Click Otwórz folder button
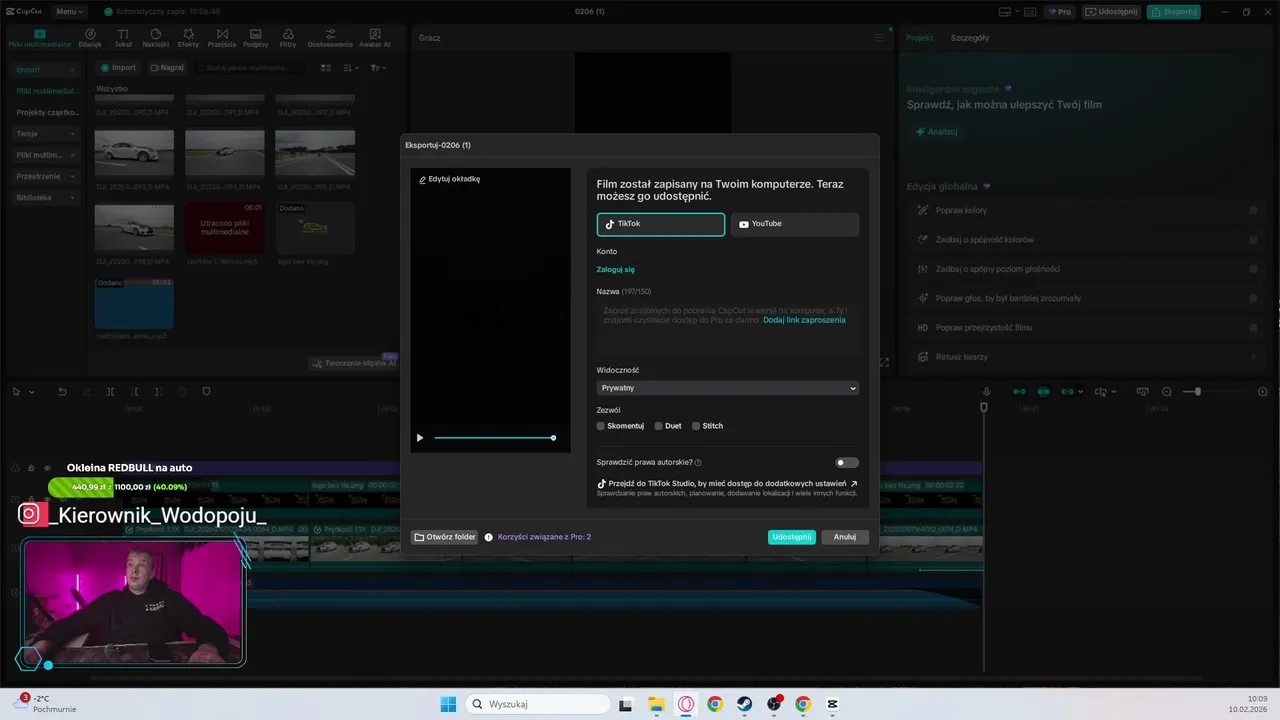 445,537
